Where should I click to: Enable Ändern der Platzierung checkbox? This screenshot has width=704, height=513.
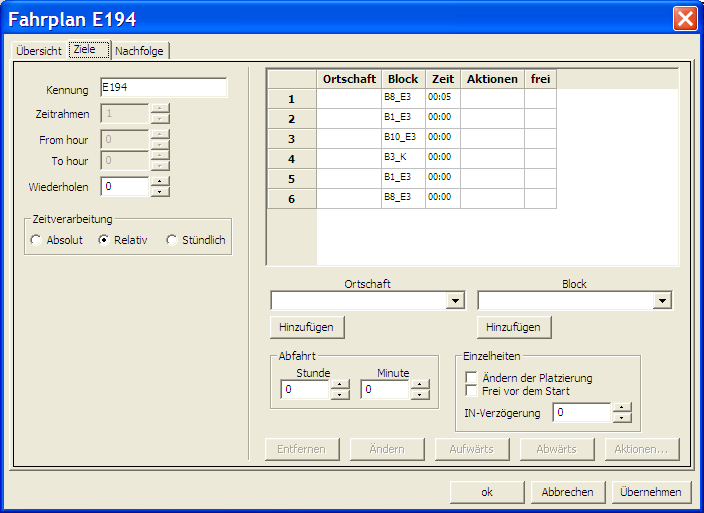pyautogui.click(x=471, y=378)
